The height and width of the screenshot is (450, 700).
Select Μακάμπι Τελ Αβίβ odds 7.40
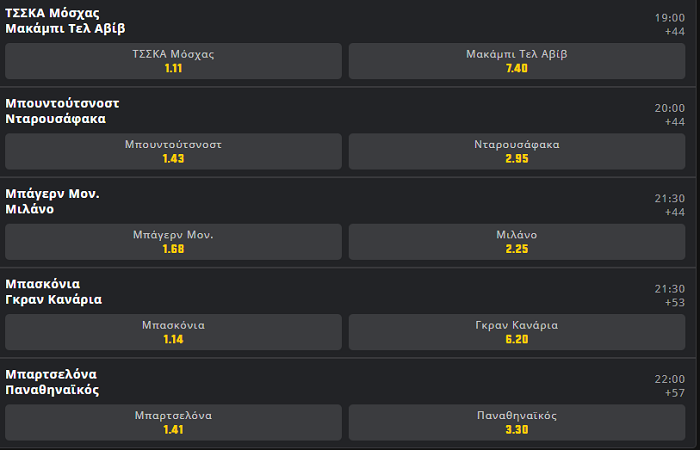517,61
